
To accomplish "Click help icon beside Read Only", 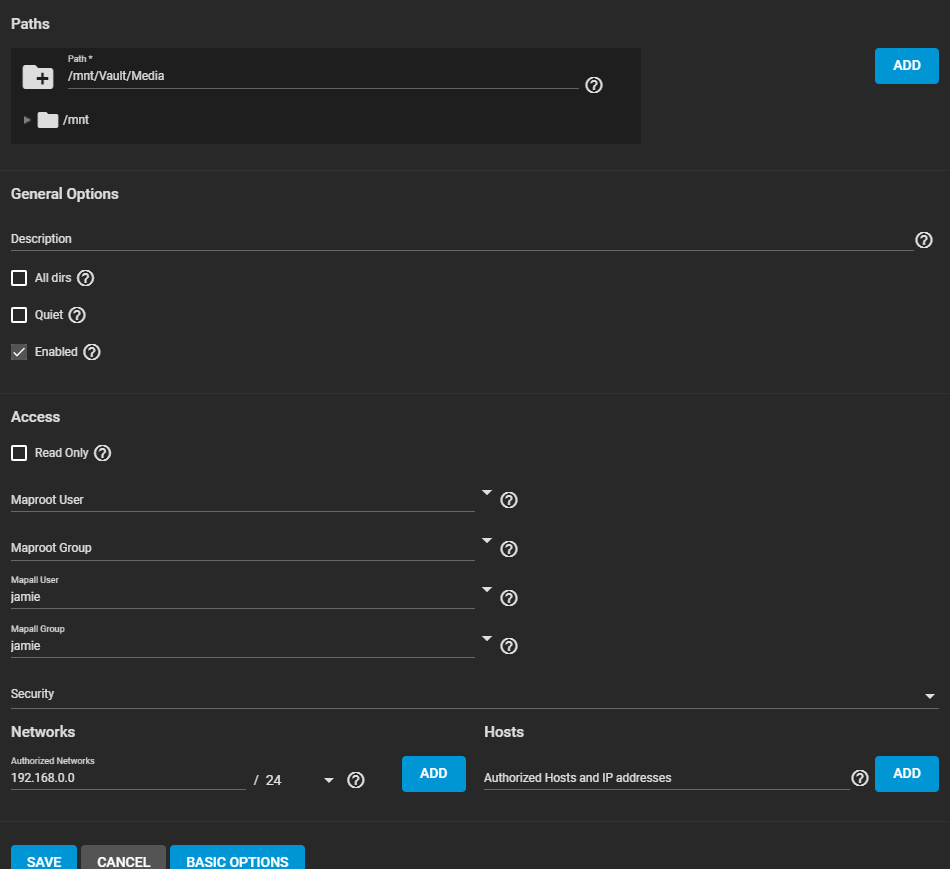I will (102, 453).
